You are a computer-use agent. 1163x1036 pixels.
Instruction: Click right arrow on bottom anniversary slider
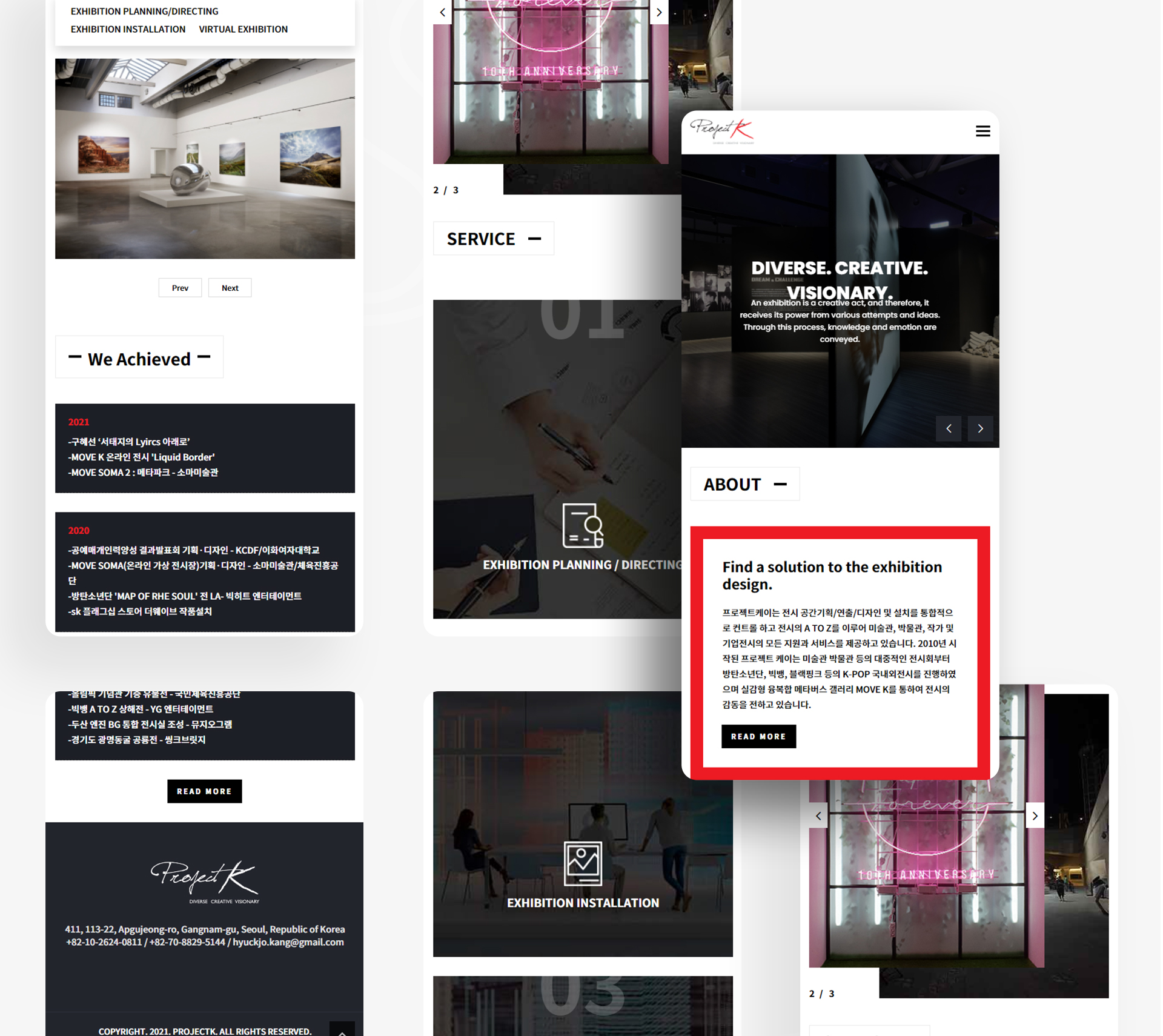pos(1035,816)
